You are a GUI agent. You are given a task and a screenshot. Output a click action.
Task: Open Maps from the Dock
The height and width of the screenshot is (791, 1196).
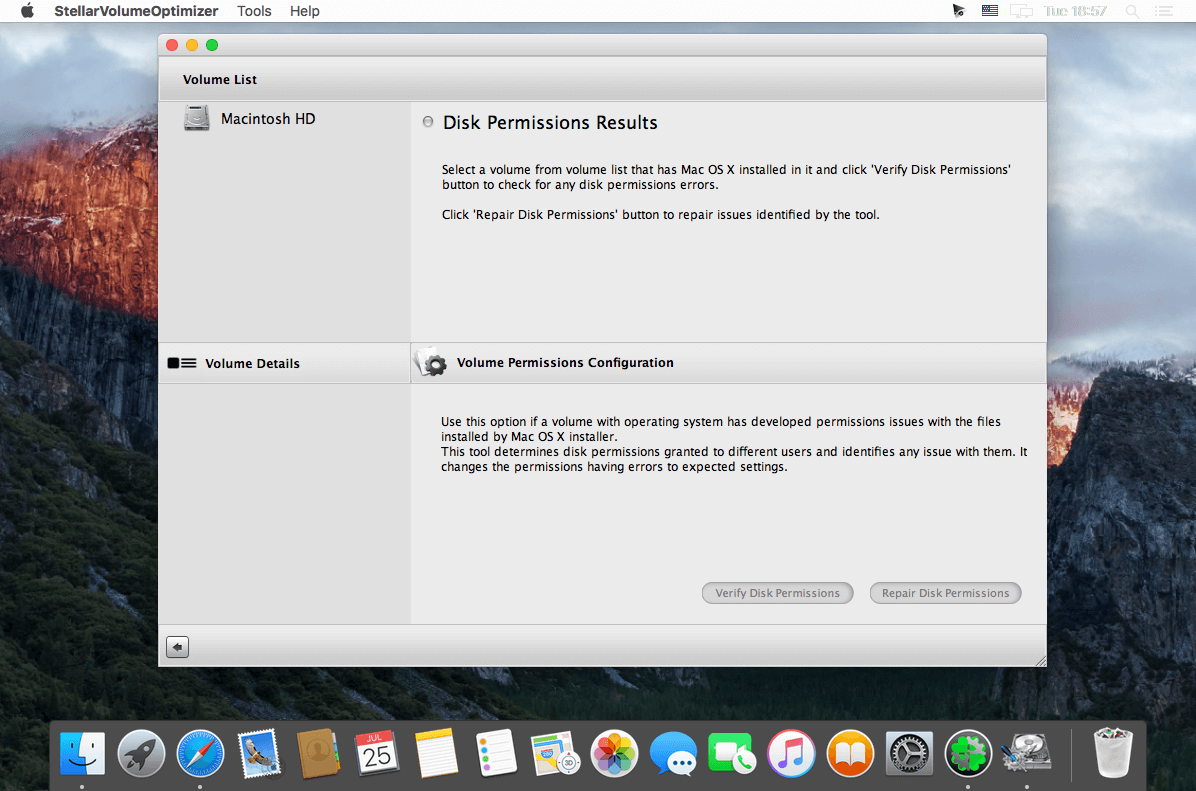(555, 754)
